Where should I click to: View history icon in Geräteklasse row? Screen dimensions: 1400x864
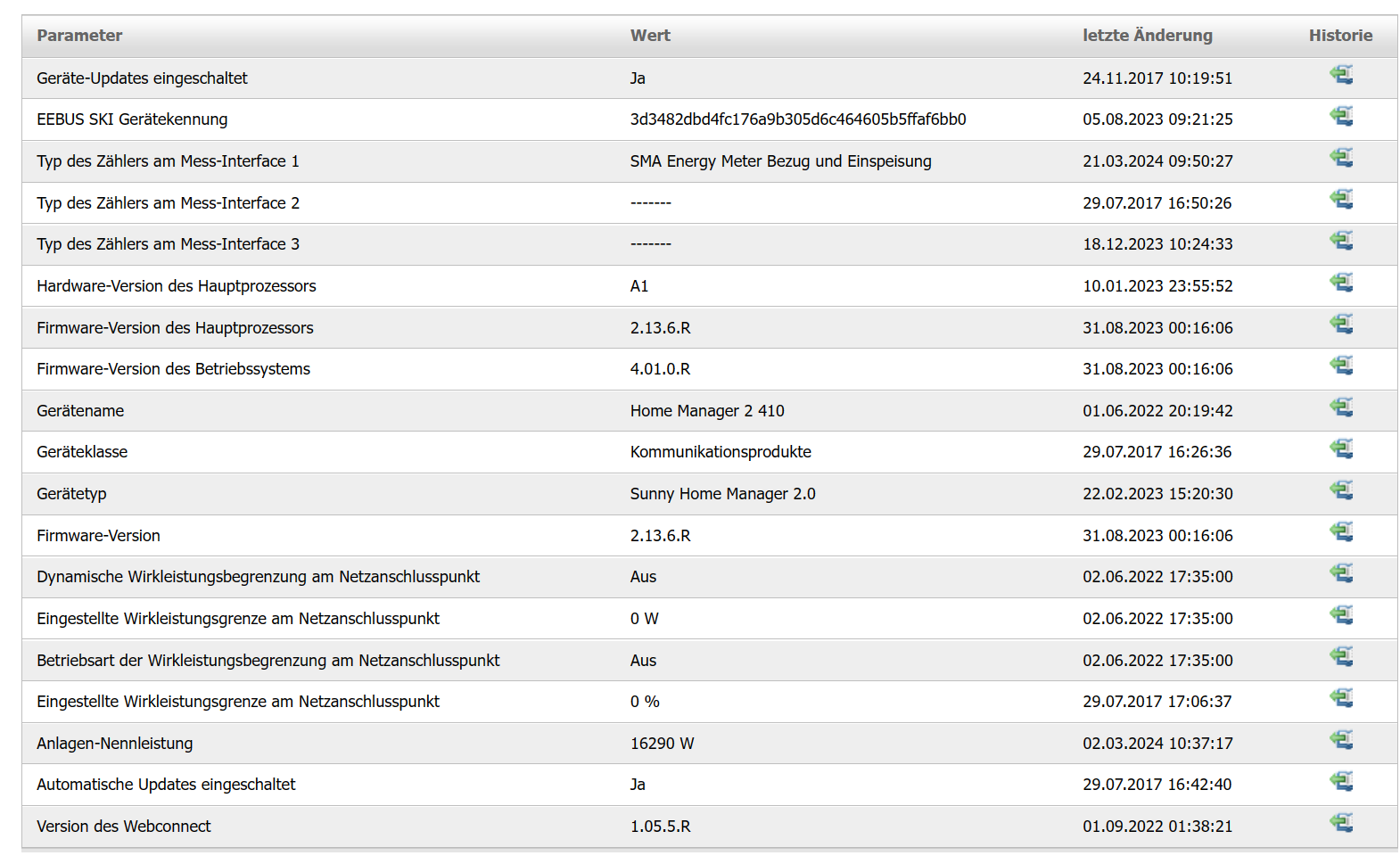point(1341,448)
